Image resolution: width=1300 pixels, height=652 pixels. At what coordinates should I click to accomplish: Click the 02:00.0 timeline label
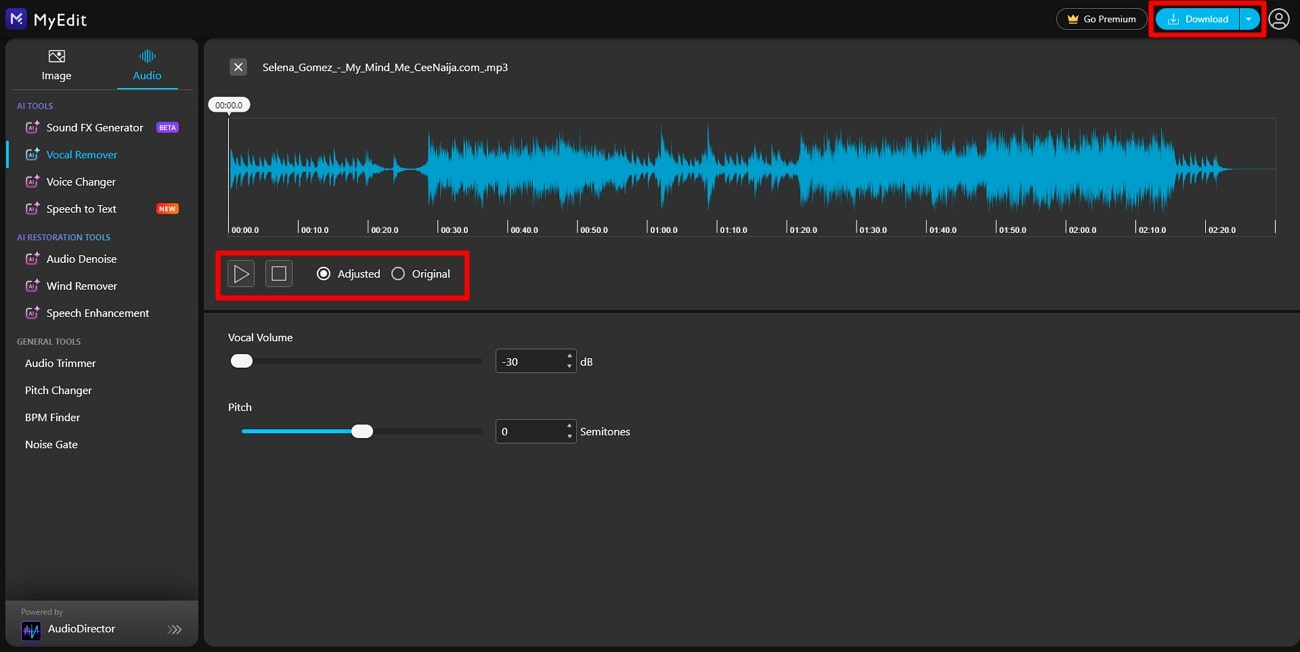(1081, 230)
